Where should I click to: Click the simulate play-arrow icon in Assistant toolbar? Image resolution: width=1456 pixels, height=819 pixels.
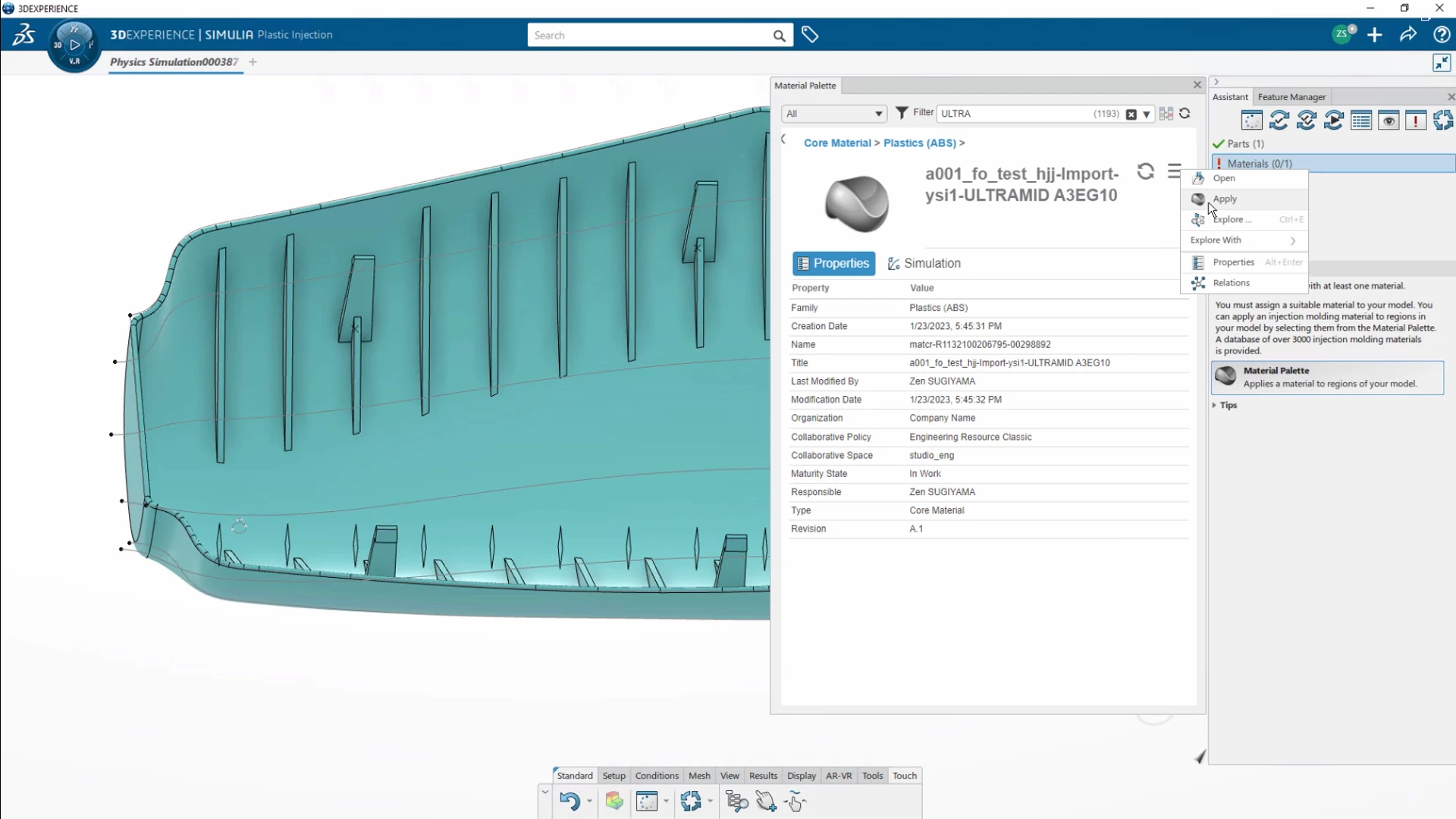(x=1334, y=121)
